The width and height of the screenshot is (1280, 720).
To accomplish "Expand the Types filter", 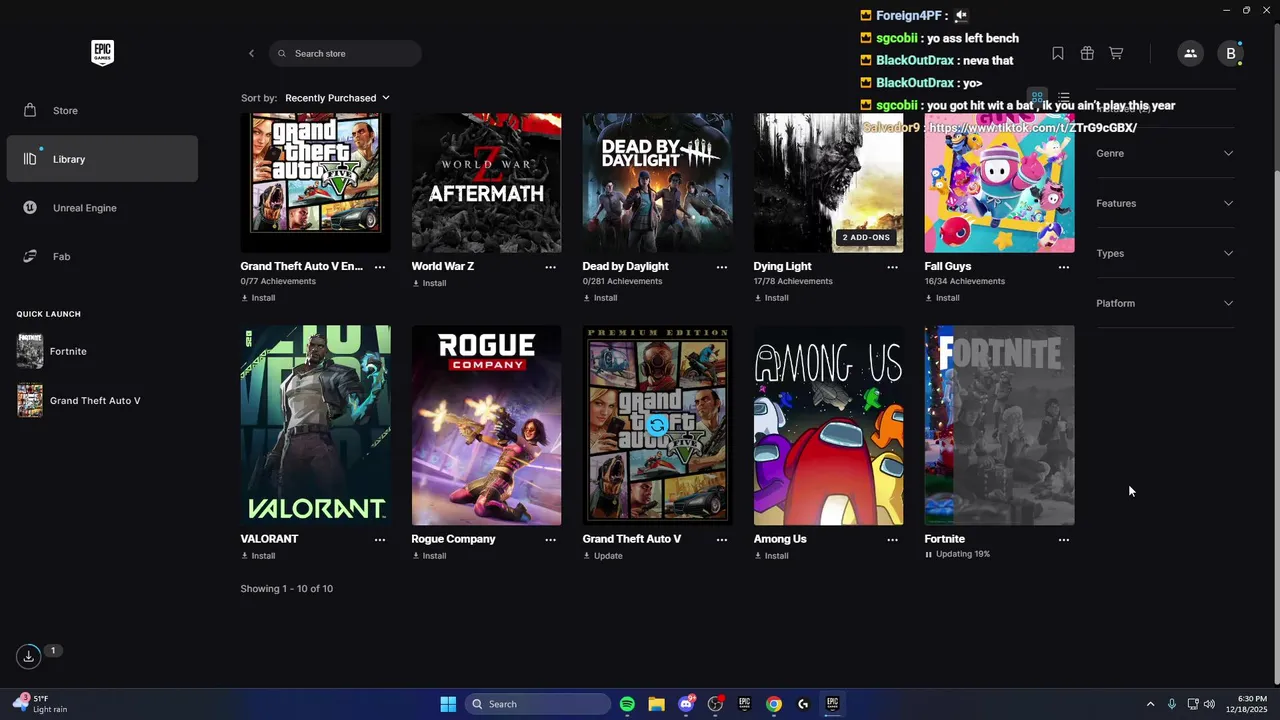I will [1165, 253].
